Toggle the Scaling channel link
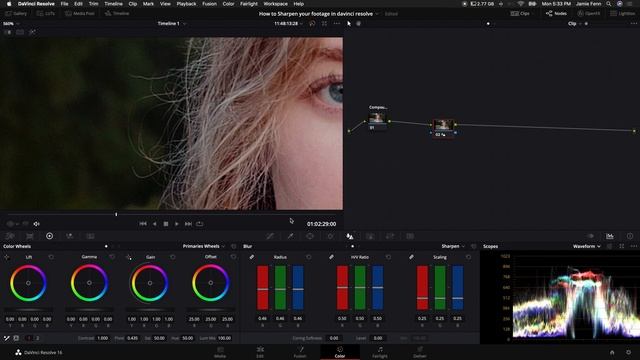The image size is (640, 360). 411,257
